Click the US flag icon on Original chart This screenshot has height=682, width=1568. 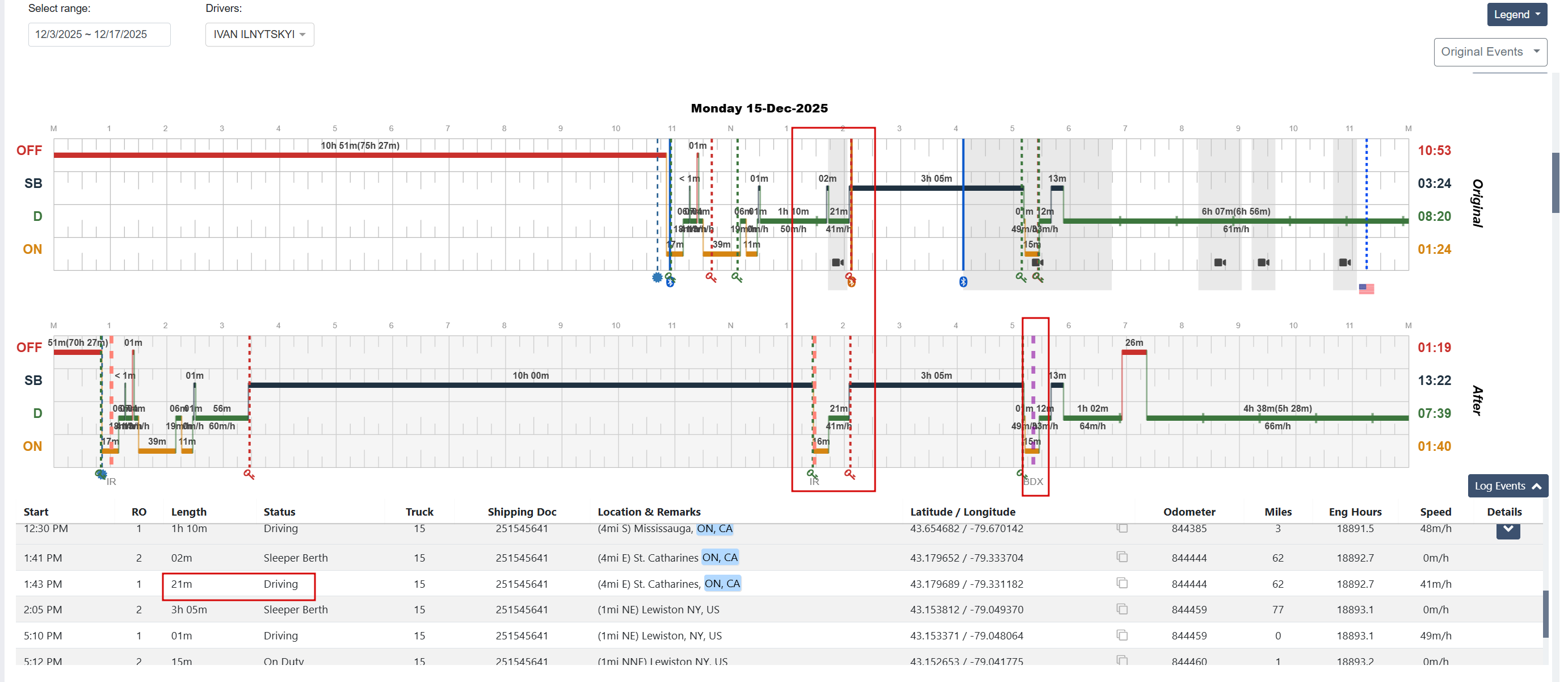pyautogui.click(x=1365, y=288)
